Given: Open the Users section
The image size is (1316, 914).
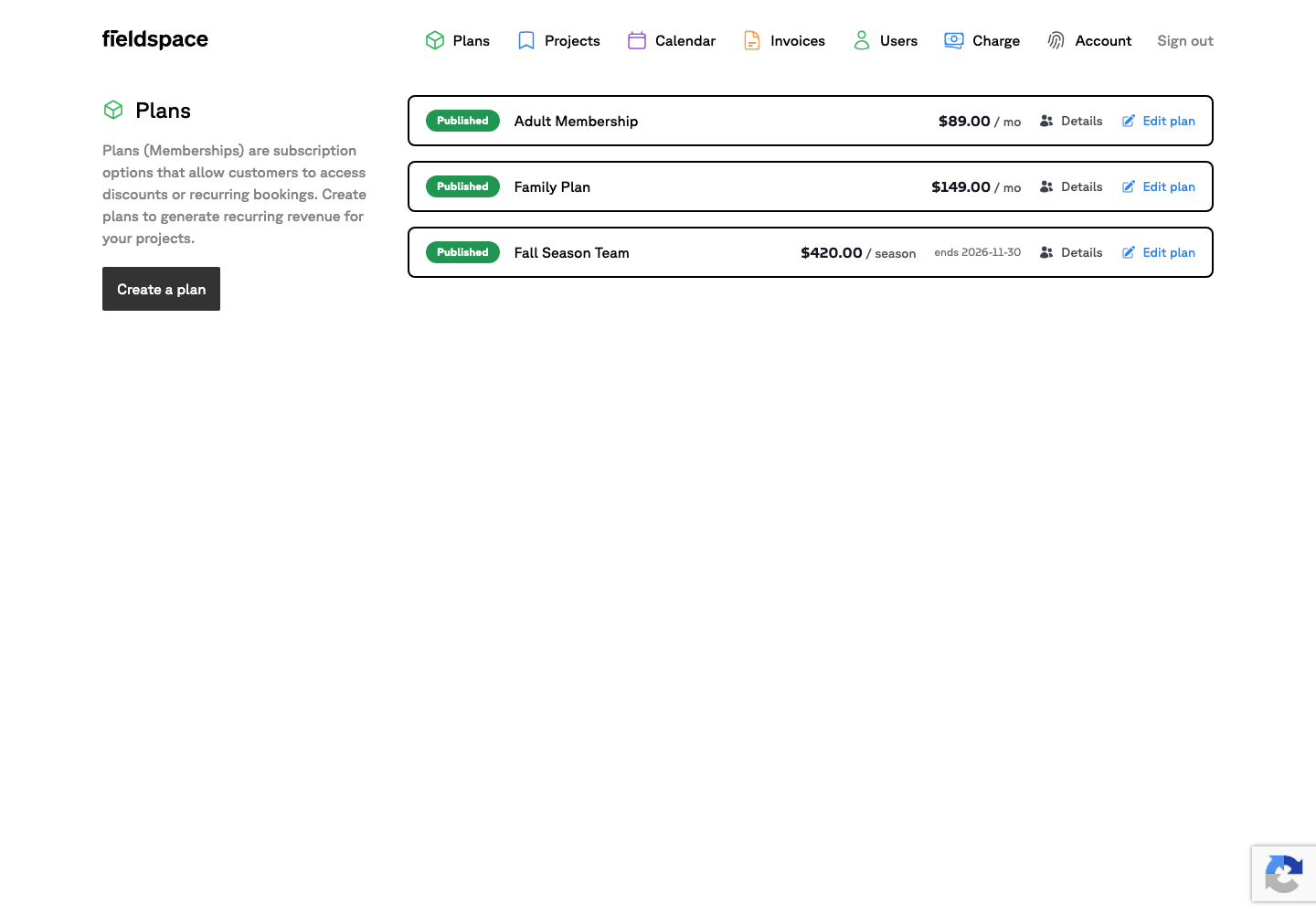Looking at the screenshot, I should [x=886, y=40].
